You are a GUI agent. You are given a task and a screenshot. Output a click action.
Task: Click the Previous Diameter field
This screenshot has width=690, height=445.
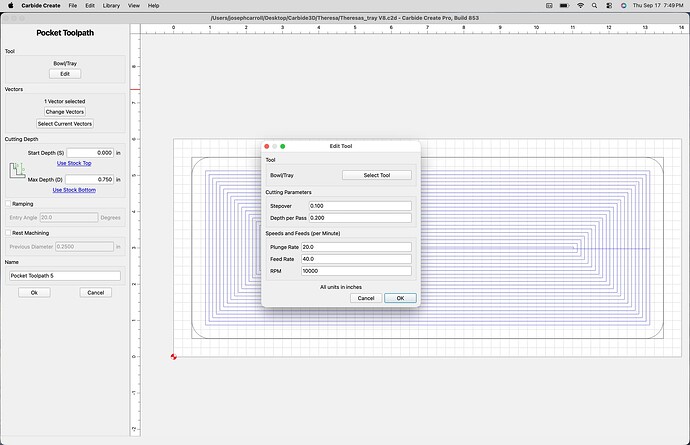click(84, 246)
